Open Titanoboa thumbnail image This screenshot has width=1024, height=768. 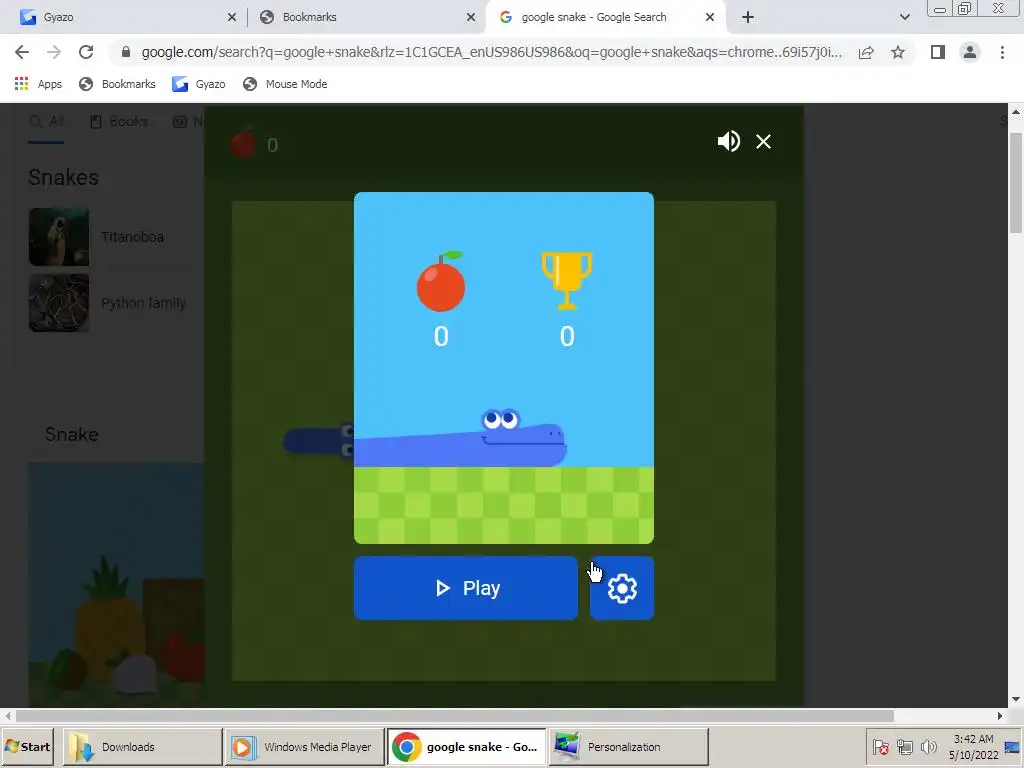click(59, 236)
